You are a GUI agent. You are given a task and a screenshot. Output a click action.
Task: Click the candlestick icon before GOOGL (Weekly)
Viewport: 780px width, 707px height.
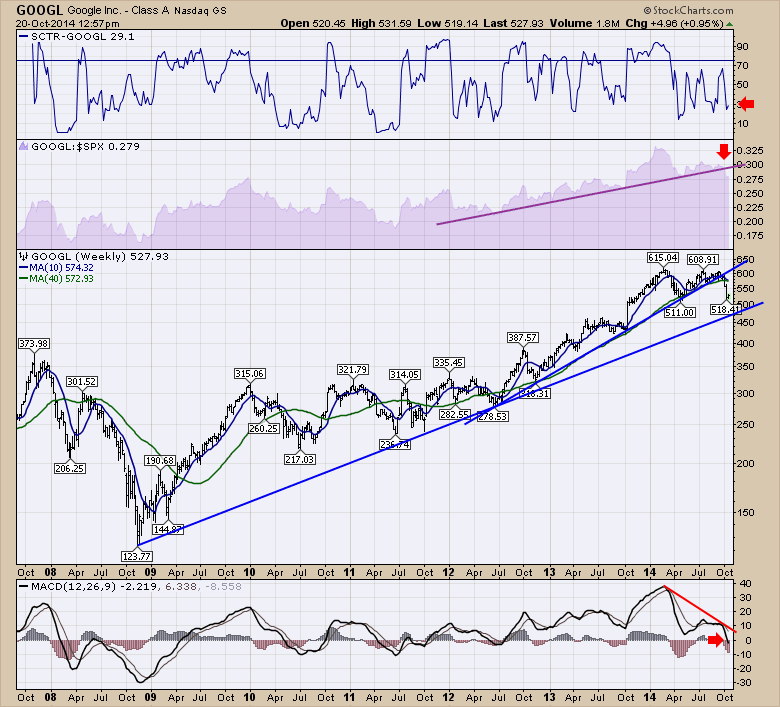[x=23, y=257]
